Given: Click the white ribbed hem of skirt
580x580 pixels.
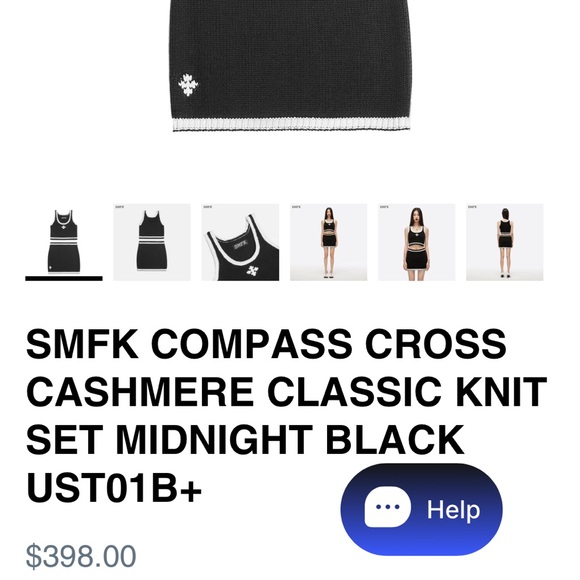Looking at the screenshot, I should point(291,124).
